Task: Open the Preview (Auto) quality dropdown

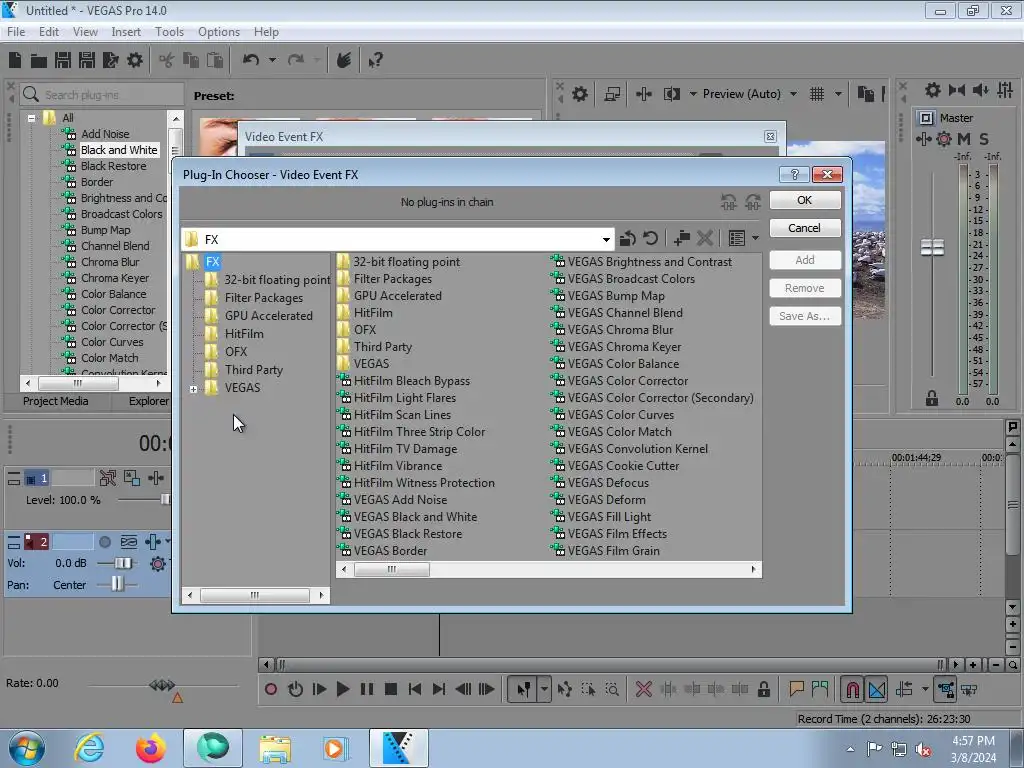Action: 793,94
